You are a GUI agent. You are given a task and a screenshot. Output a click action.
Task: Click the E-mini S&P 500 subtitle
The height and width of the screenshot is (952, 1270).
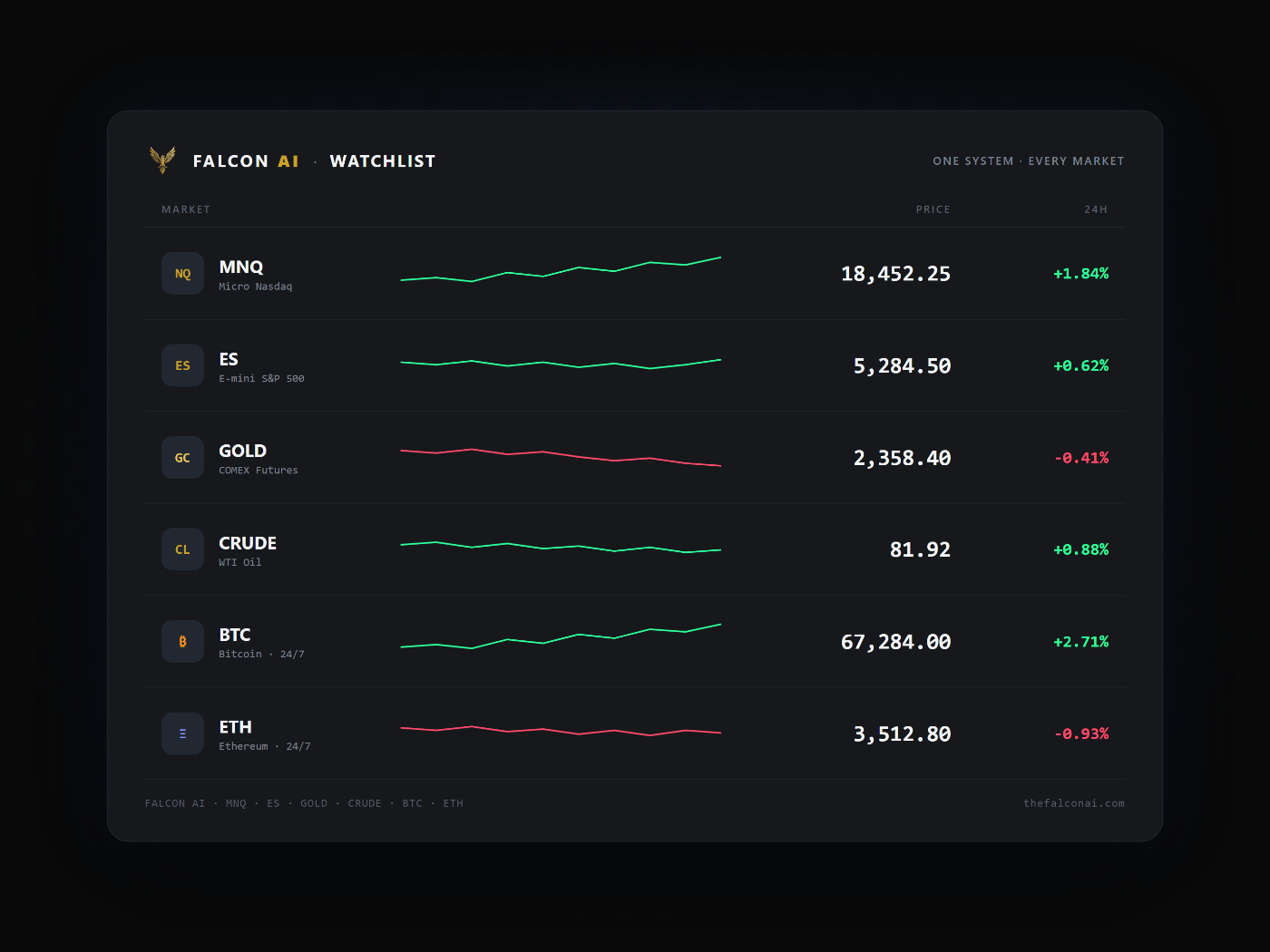pos(261,379)
